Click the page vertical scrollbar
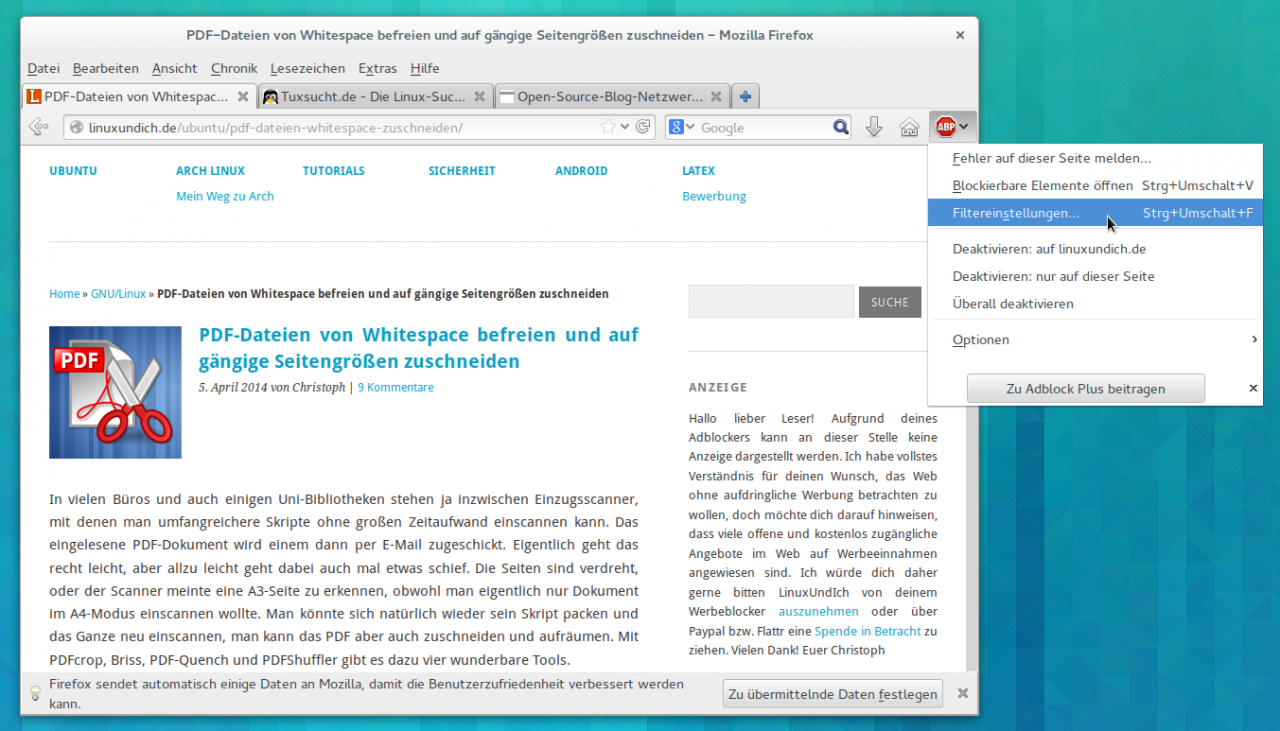The width and height of the screenshot is (1280, 731). 972,410
